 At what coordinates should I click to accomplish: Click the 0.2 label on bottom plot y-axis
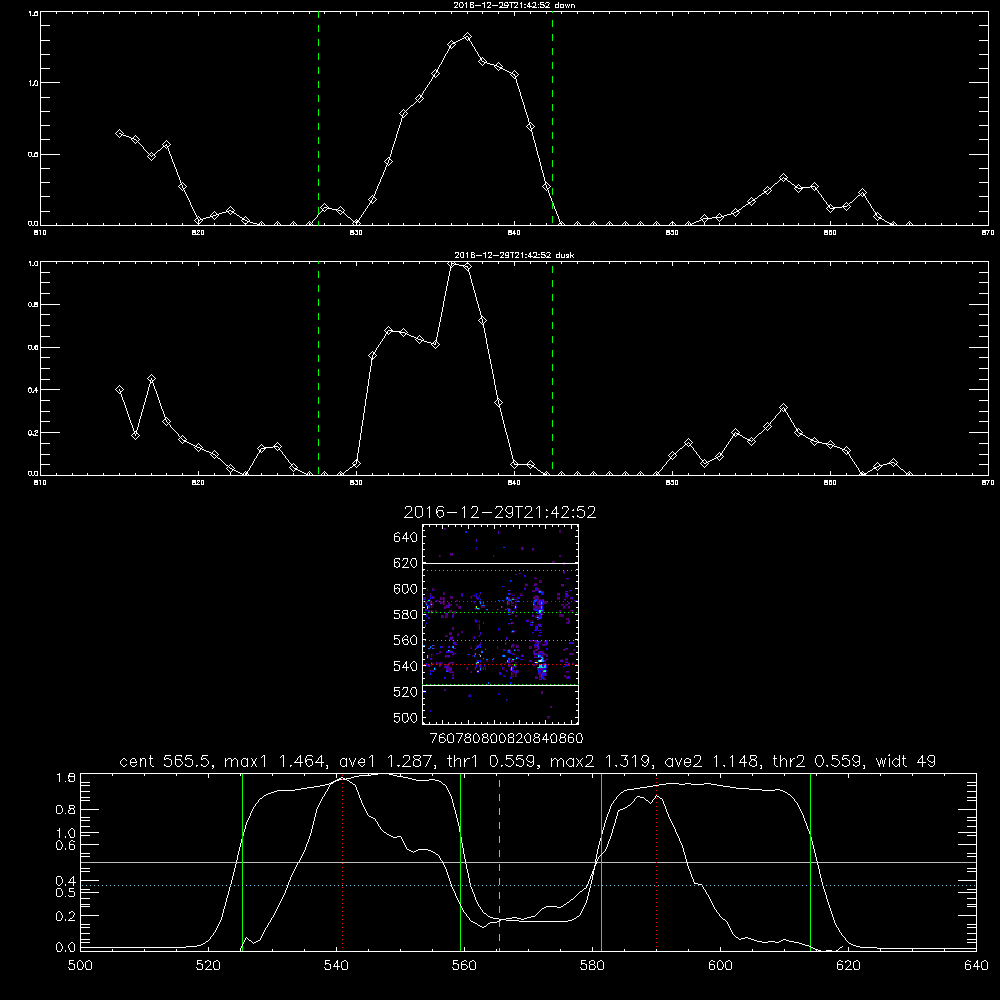pyautogui.click(x=66, y=916)
